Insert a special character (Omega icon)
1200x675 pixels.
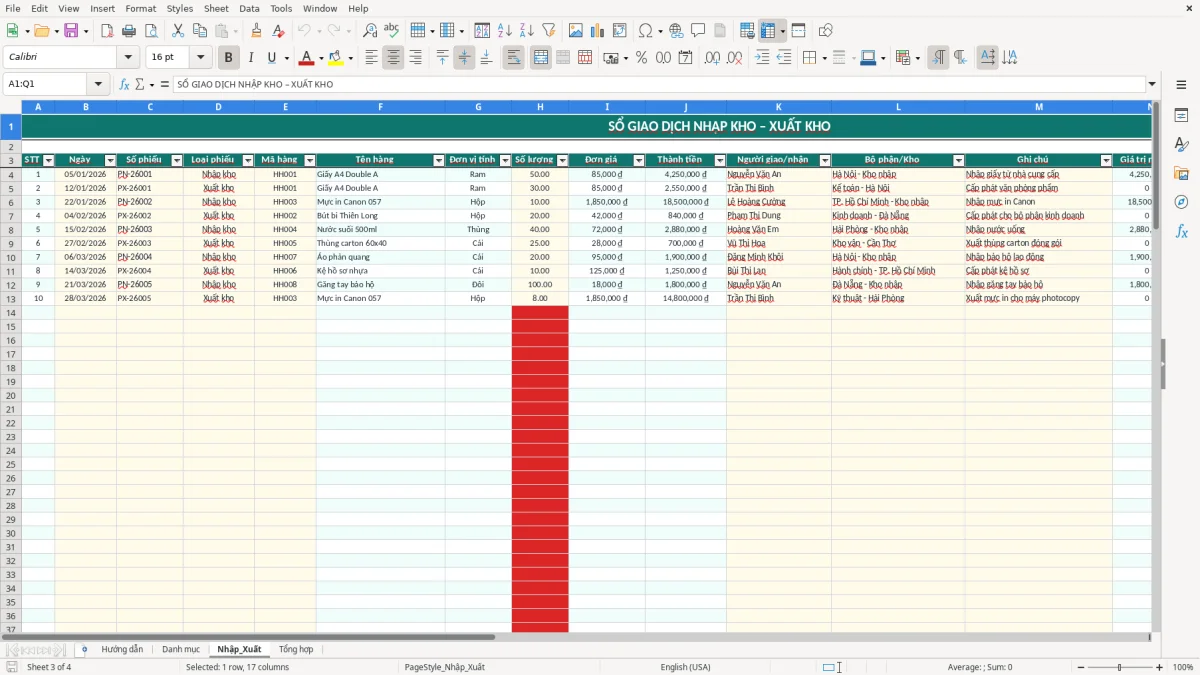pos(645,31)
